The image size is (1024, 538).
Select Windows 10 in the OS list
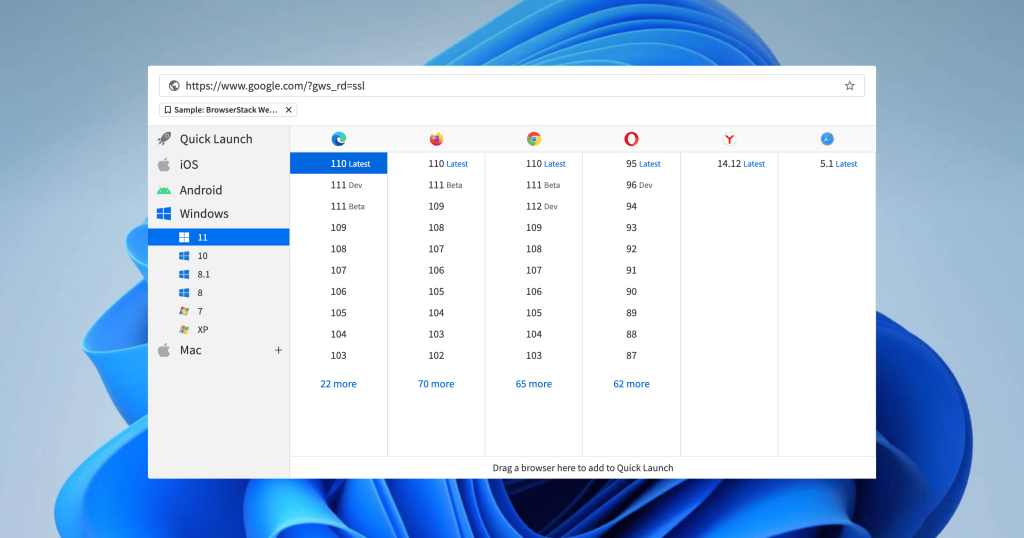click(x=202, y=256)
